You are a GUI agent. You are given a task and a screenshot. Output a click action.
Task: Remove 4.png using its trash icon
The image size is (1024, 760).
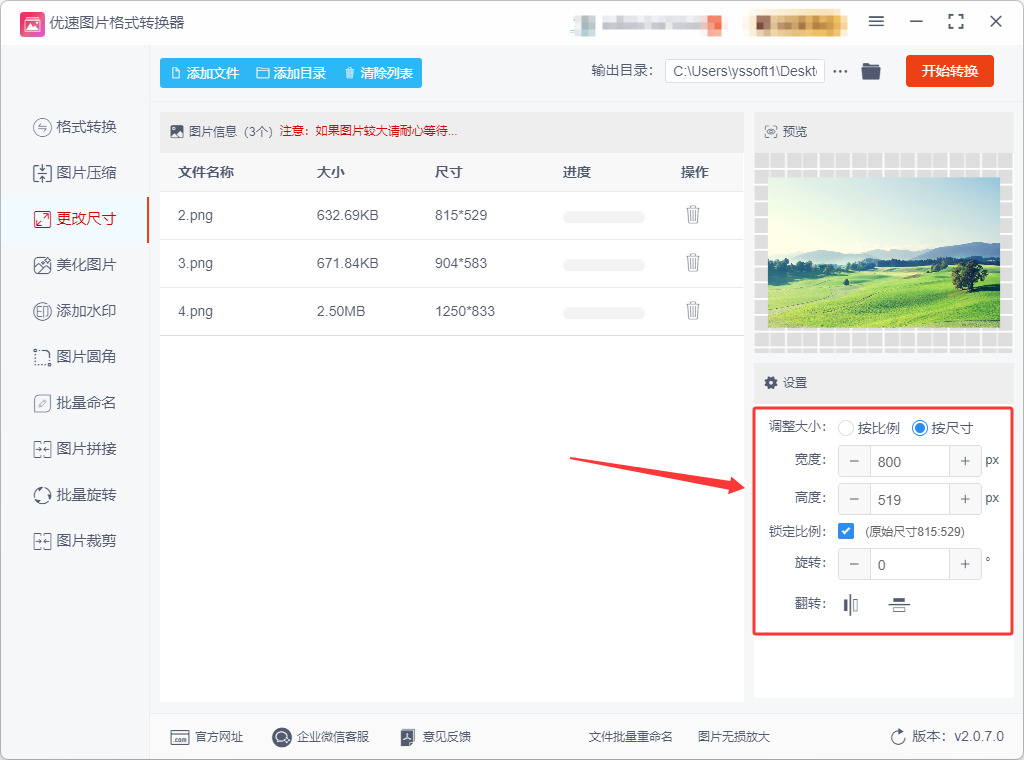[693, 310]
